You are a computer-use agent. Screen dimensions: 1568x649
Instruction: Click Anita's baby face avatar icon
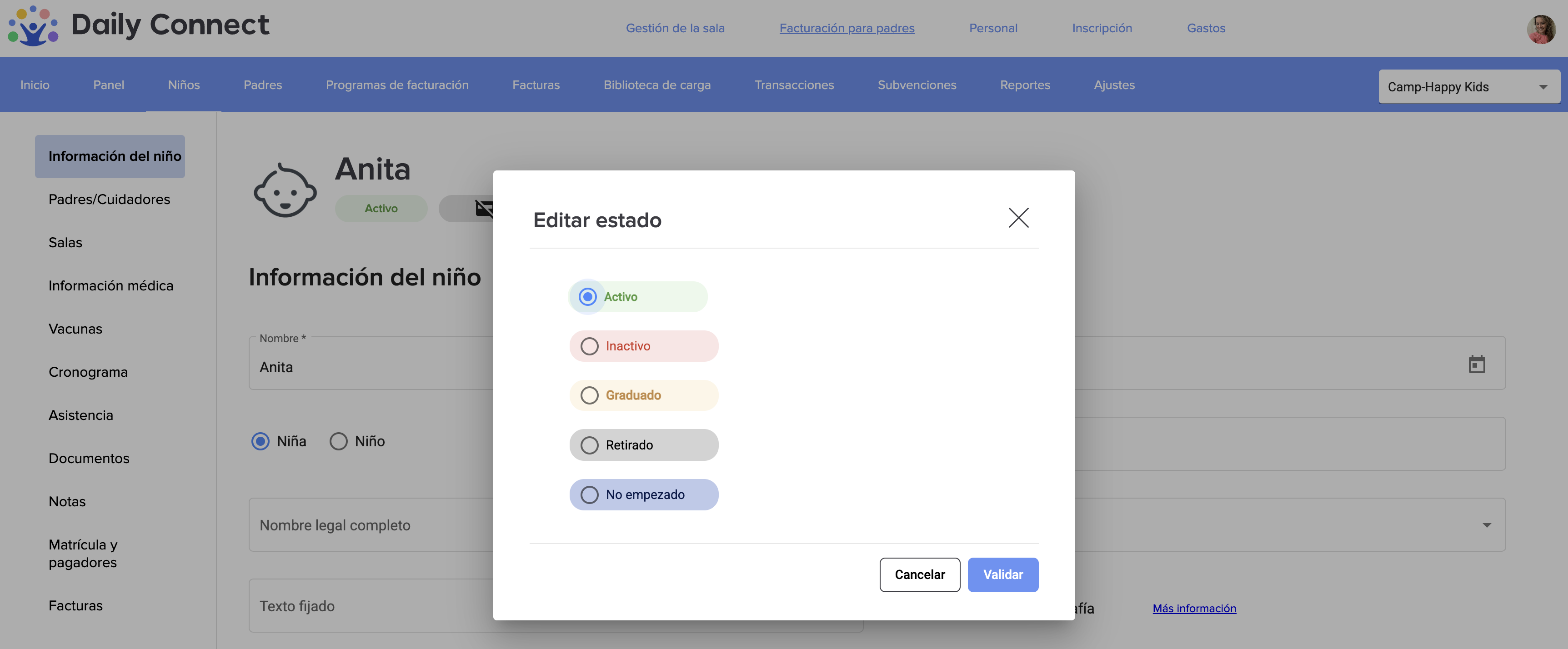[285, 191]
